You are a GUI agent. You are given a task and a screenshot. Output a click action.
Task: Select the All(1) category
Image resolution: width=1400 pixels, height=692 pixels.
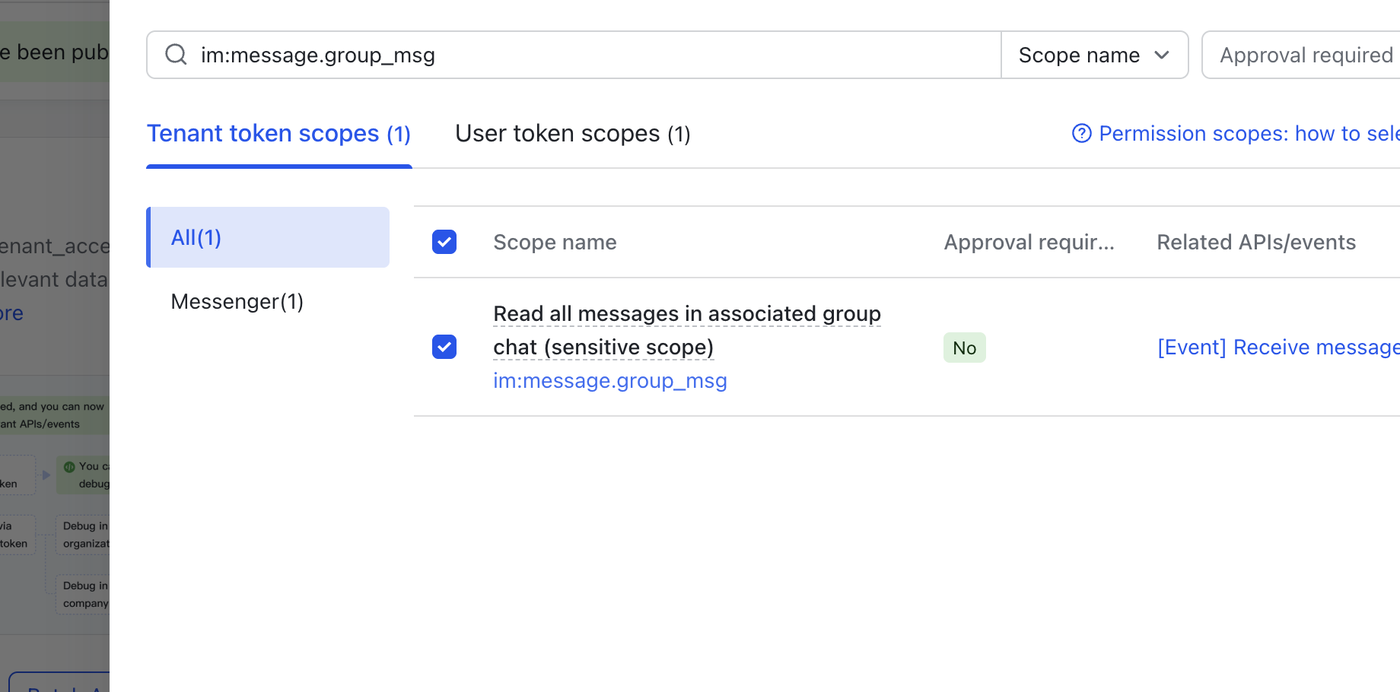click(268, 237)
